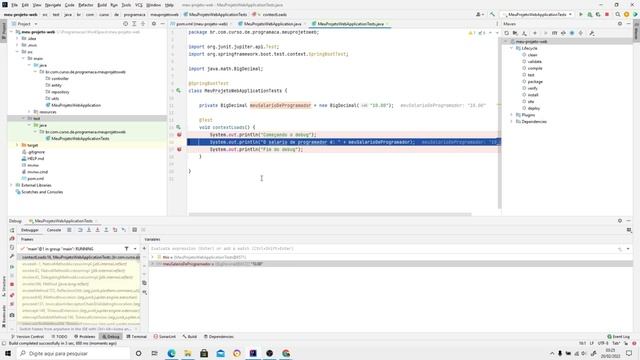Click Evaluate expression input field
The height and width of the screenshot is (360, 640).
click(384, 249)
